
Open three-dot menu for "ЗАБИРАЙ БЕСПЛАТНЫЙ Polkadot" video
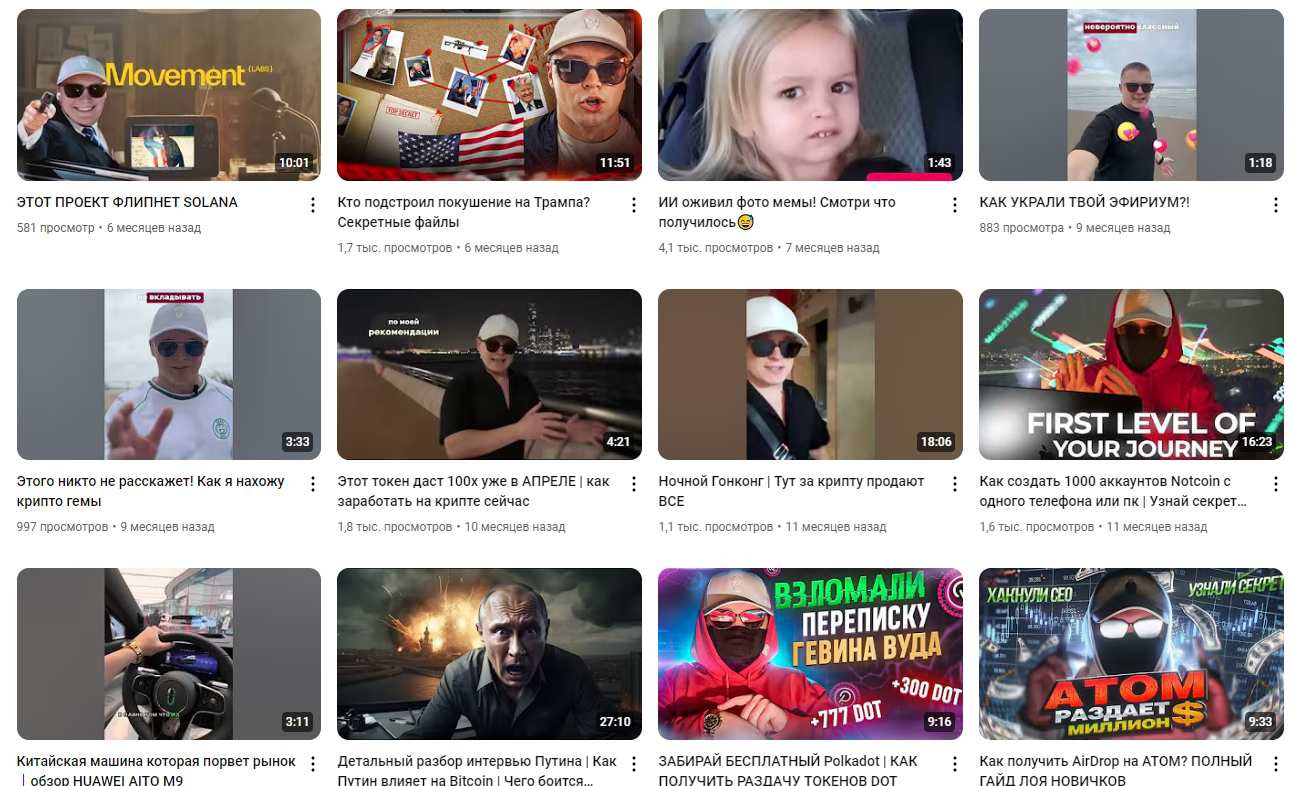[x=954, y=764]
